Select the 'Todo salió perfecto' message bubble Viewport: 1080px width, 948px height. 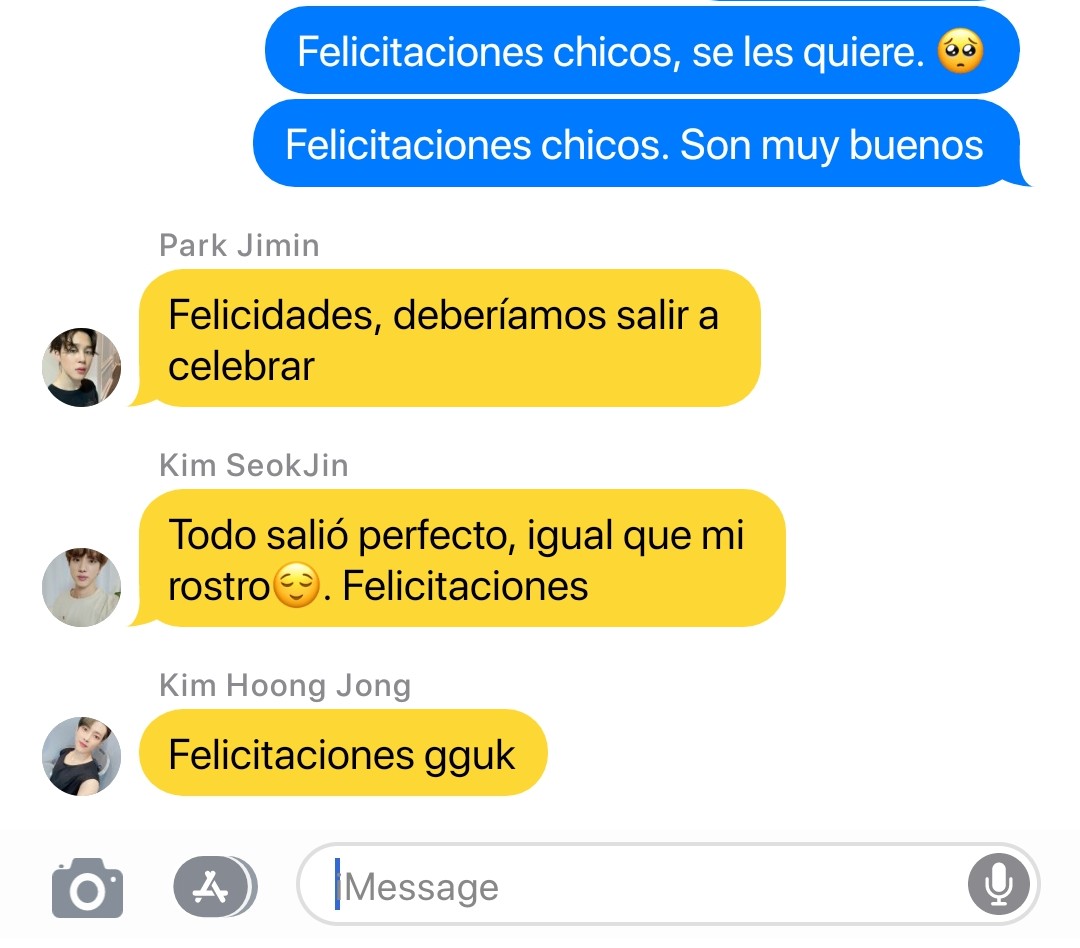pos(460,559)
